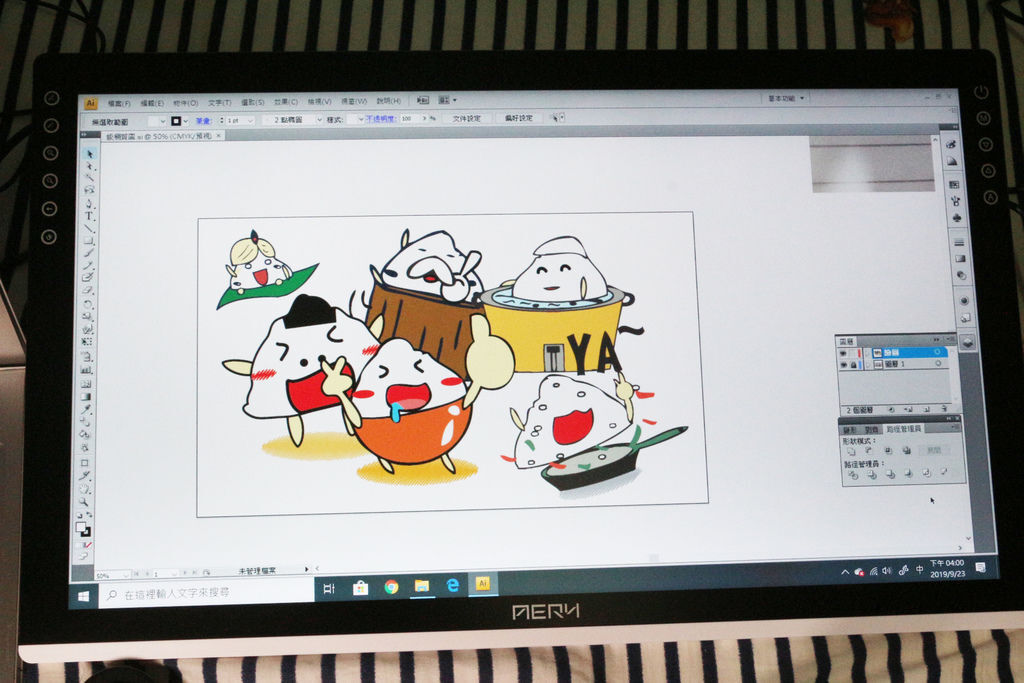Hide the highlighted top layer via eye icon
This screenshot has height=683, width=1024.
(844, 353)
